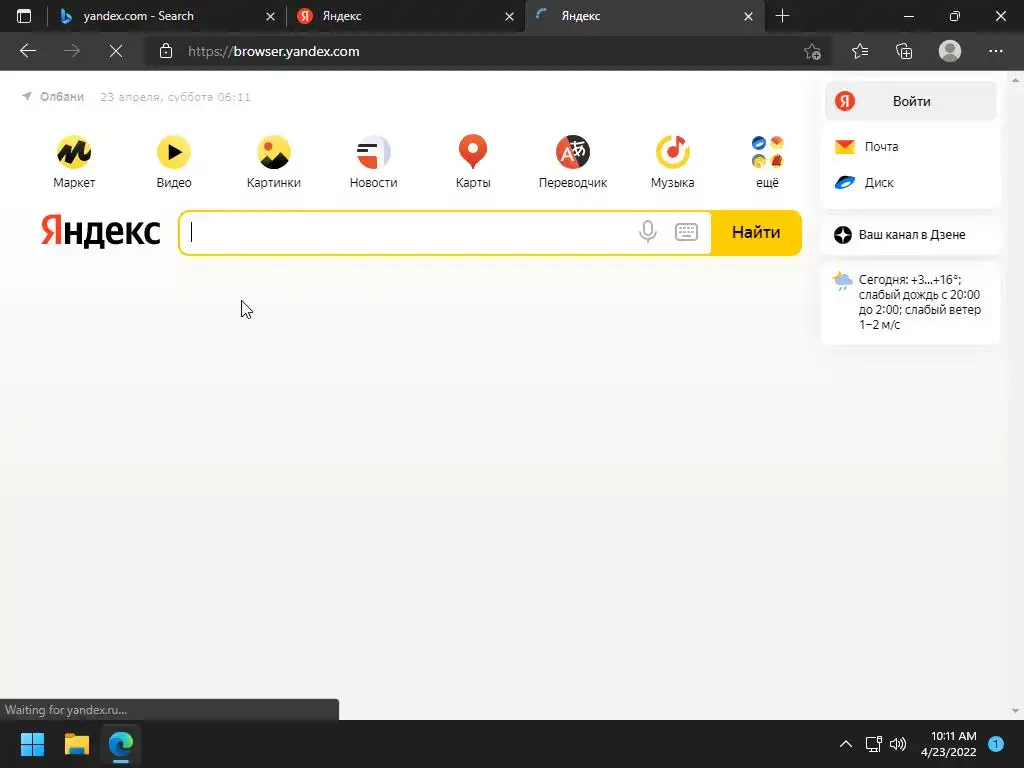This screenshot has height=768, width=1024.
Task: Open the tab actions menu icon
Action: [24, 16]
